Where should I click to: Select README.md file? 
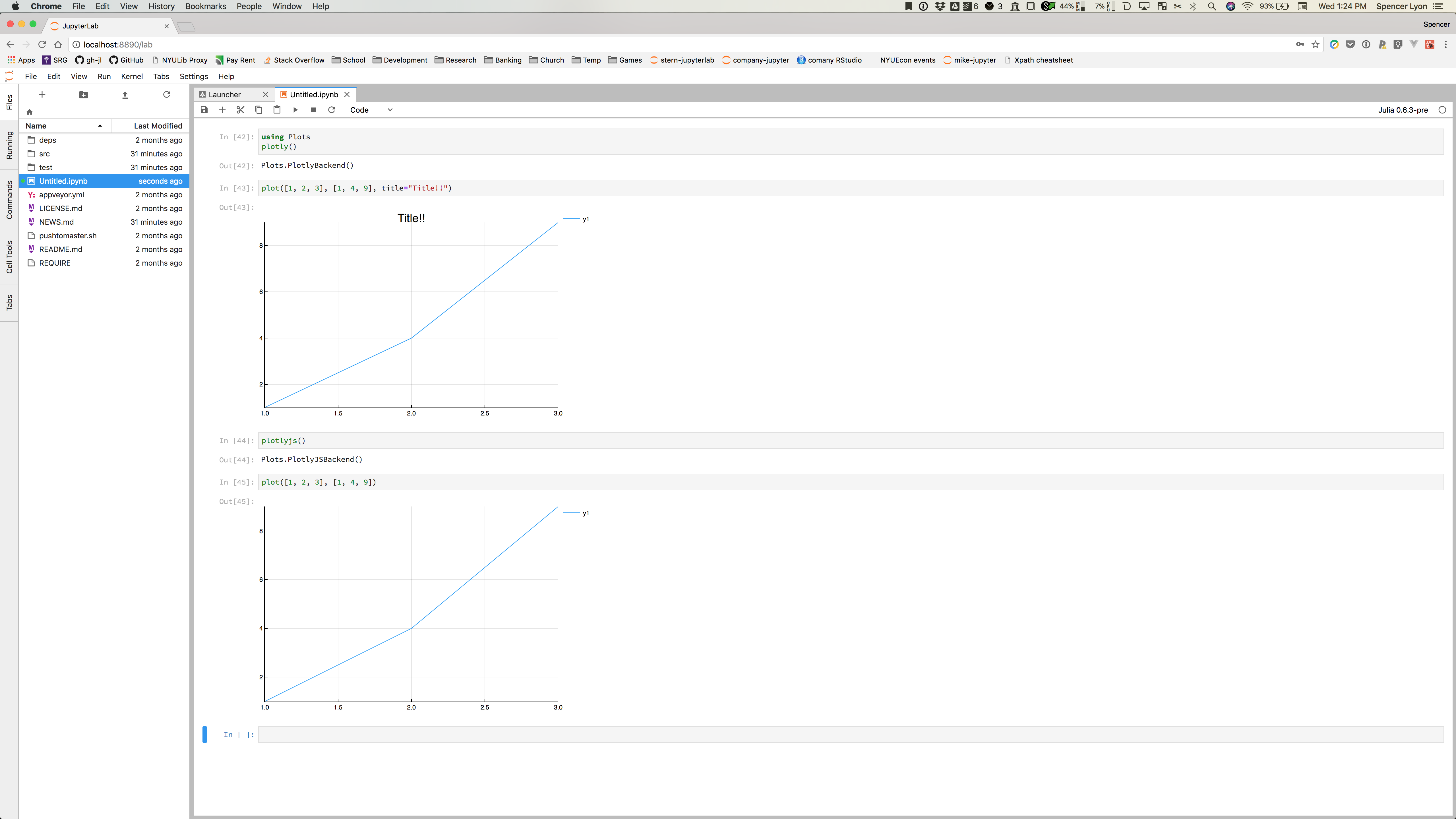coord(105,249)
